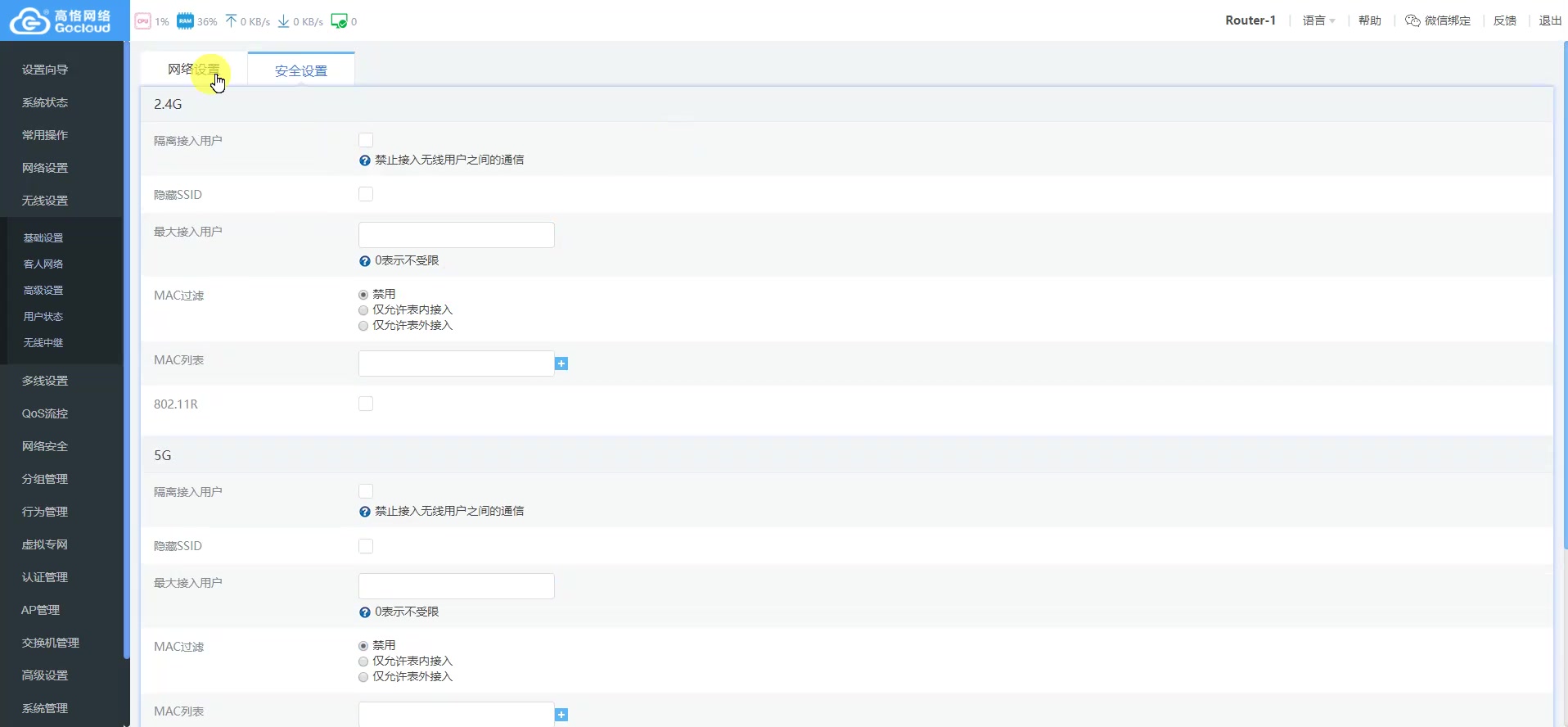Click the sidebar vertical scrollbar
Screen dimensions: 1568x727
[127, 350]
